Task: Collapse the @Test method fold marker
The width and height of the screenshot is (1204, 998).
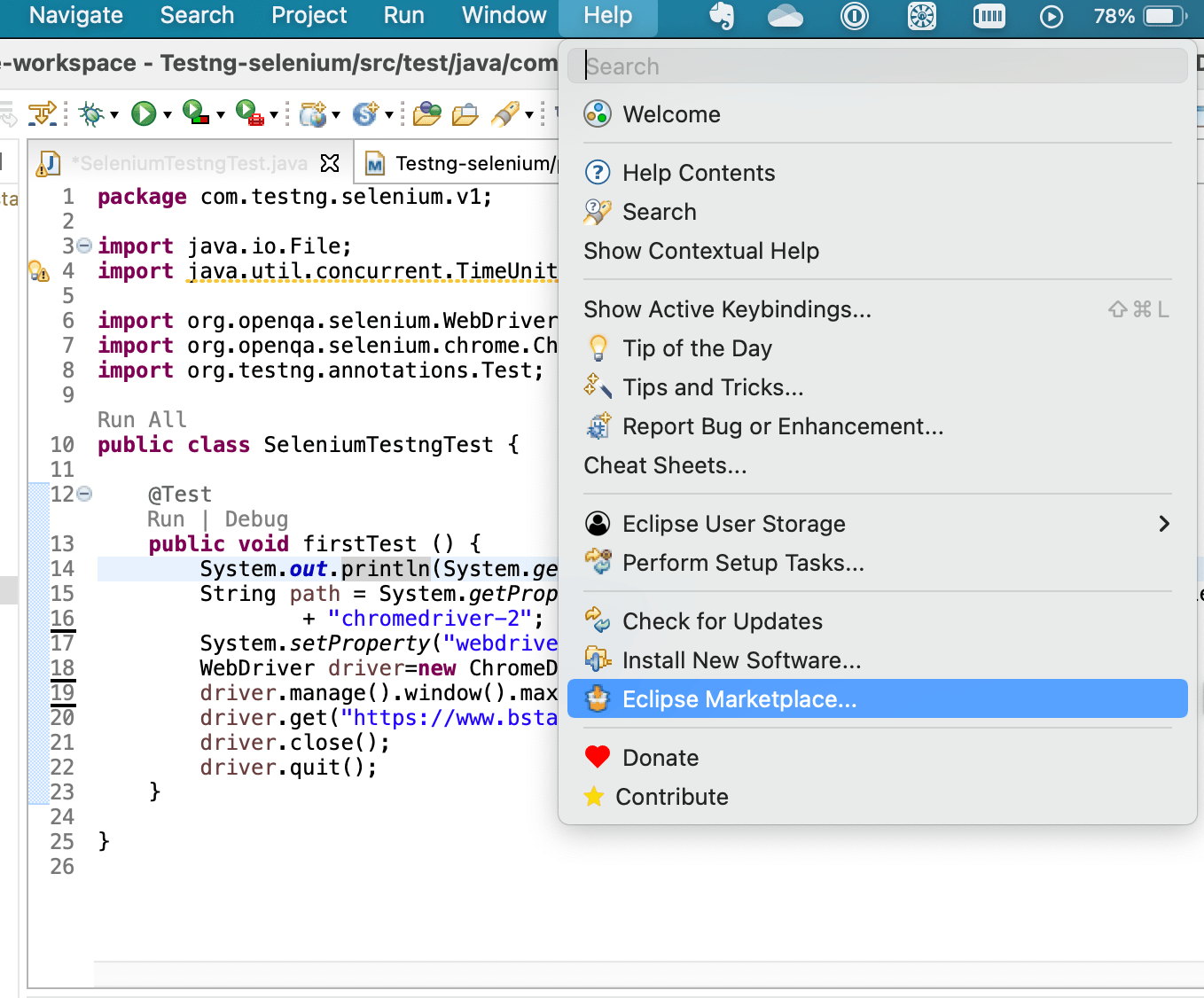Action: [x=82, y=494]
